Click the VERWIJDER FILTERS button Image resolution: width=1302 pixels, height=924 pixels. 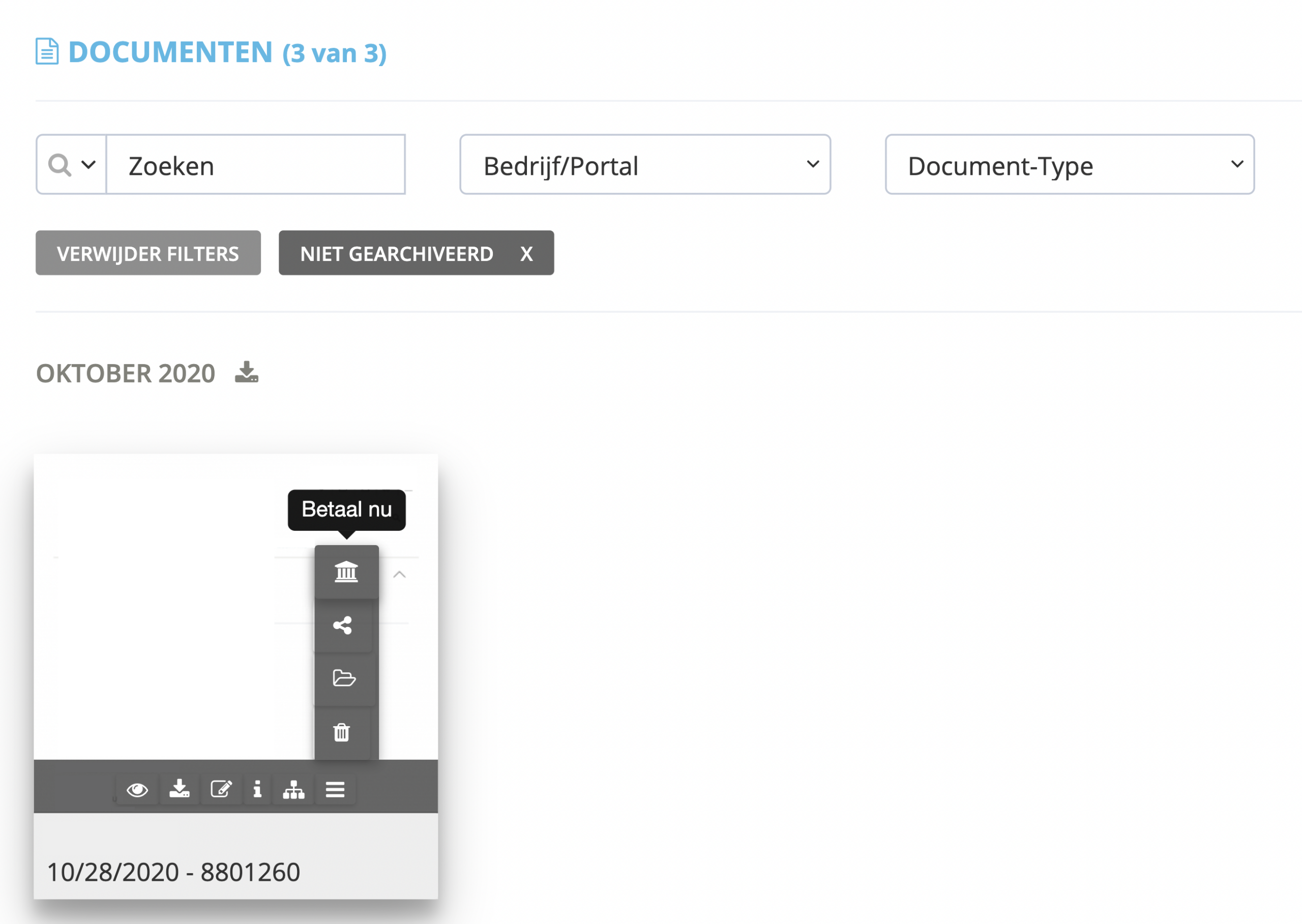click(x=148, y=253)
